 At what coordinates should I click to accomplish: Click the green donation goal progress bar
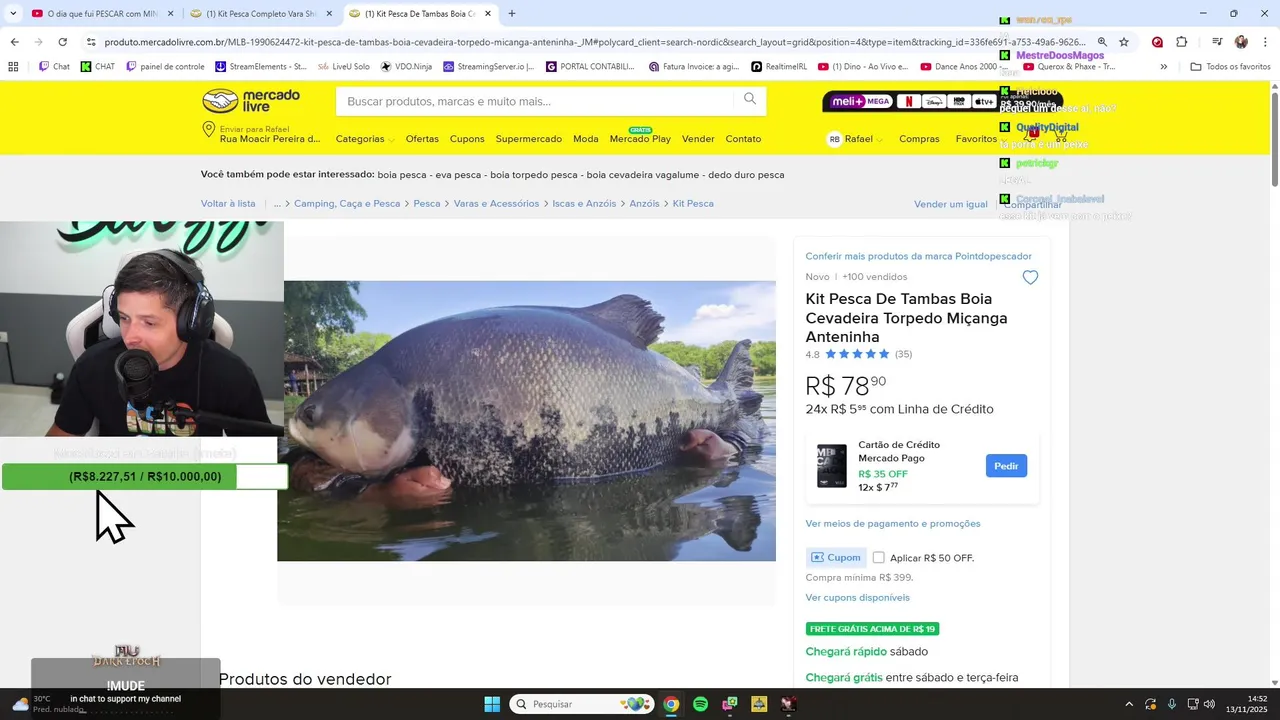[x=145, y=477]
